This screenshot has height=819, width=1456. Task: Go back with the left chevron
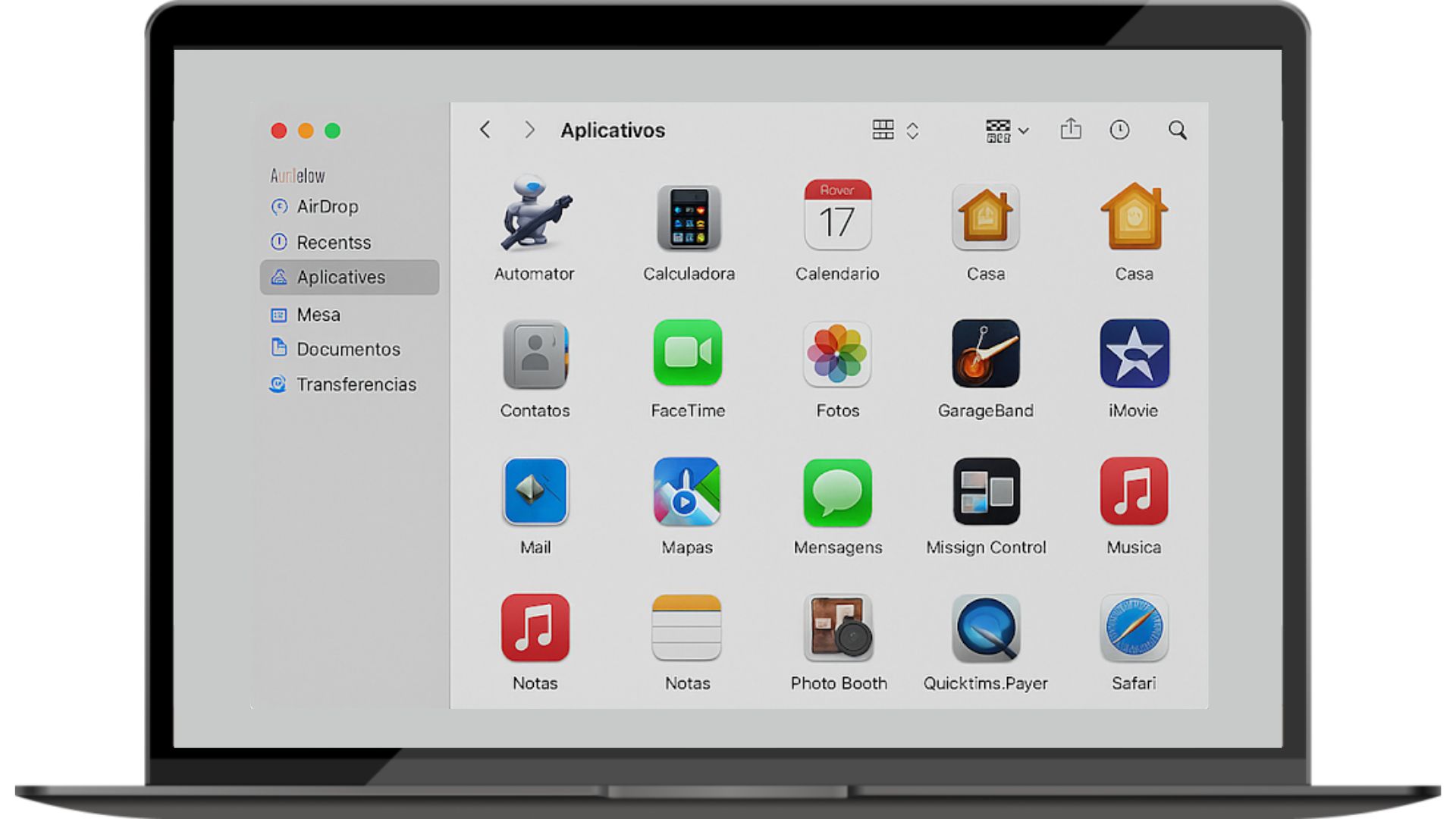pos(485,130)
